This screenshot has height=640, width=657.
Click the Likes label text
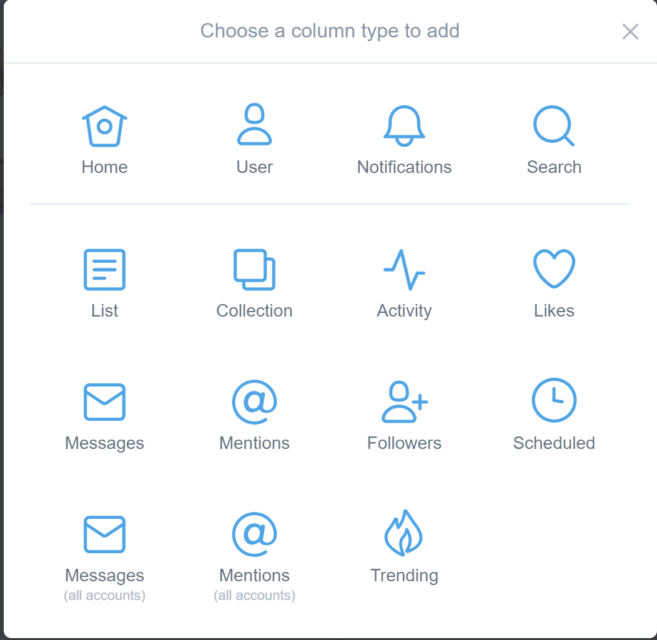[554, 311]
